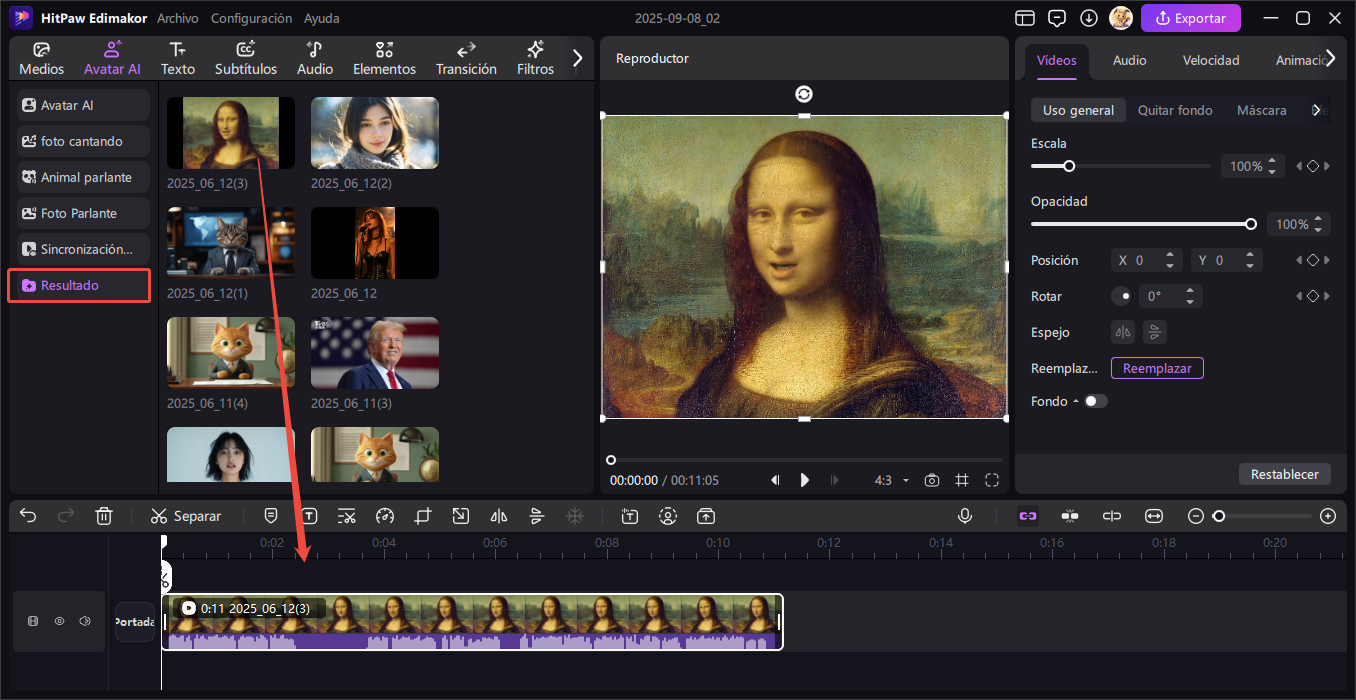The width and height of the screenshot is (1356, 700).
Task: Open the Archivo menu
Action: tap(178, 18)
